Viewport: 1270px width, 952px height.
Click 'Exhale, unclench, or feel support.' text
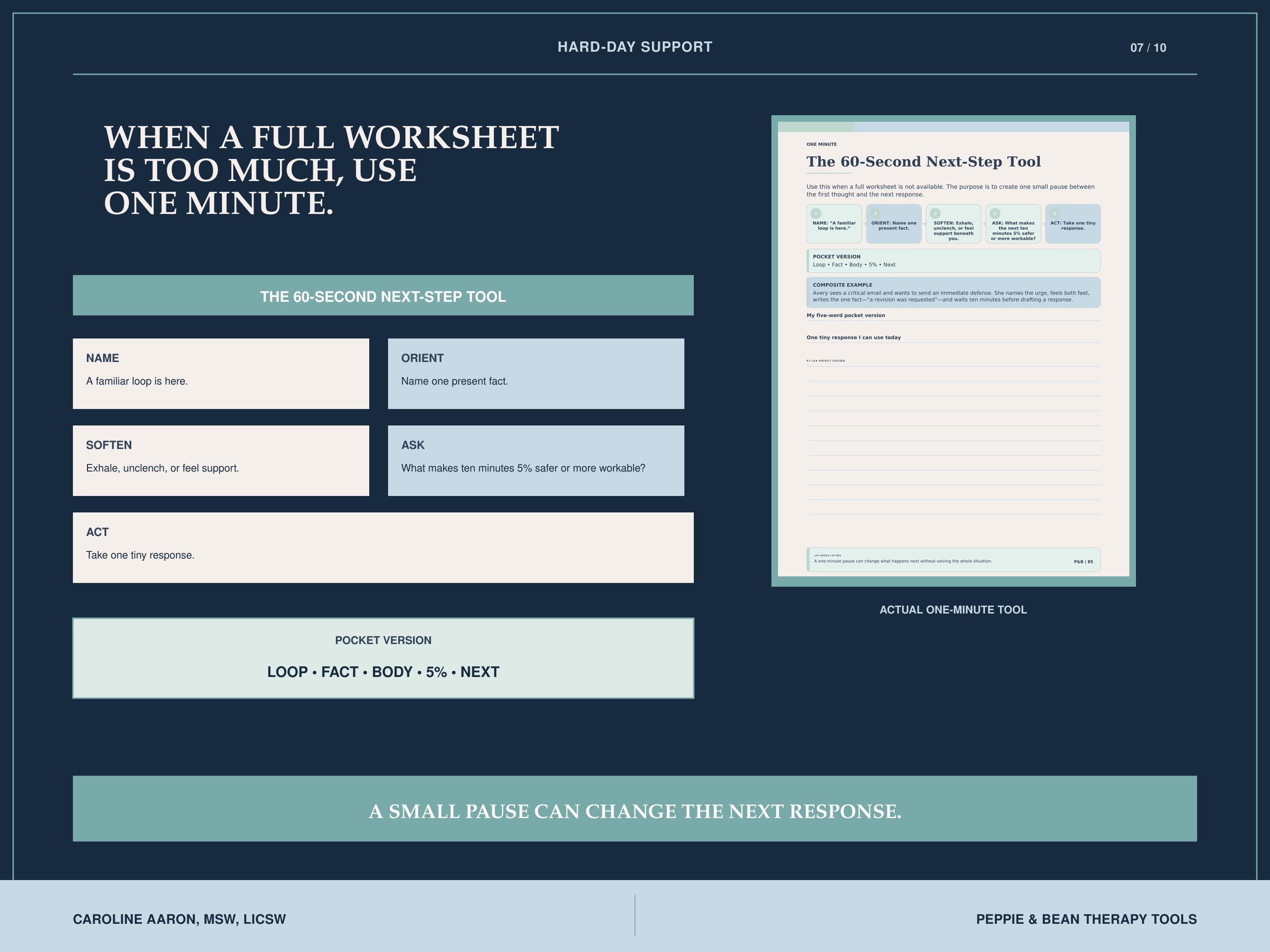pyautogui.click(x=162, y=468)
